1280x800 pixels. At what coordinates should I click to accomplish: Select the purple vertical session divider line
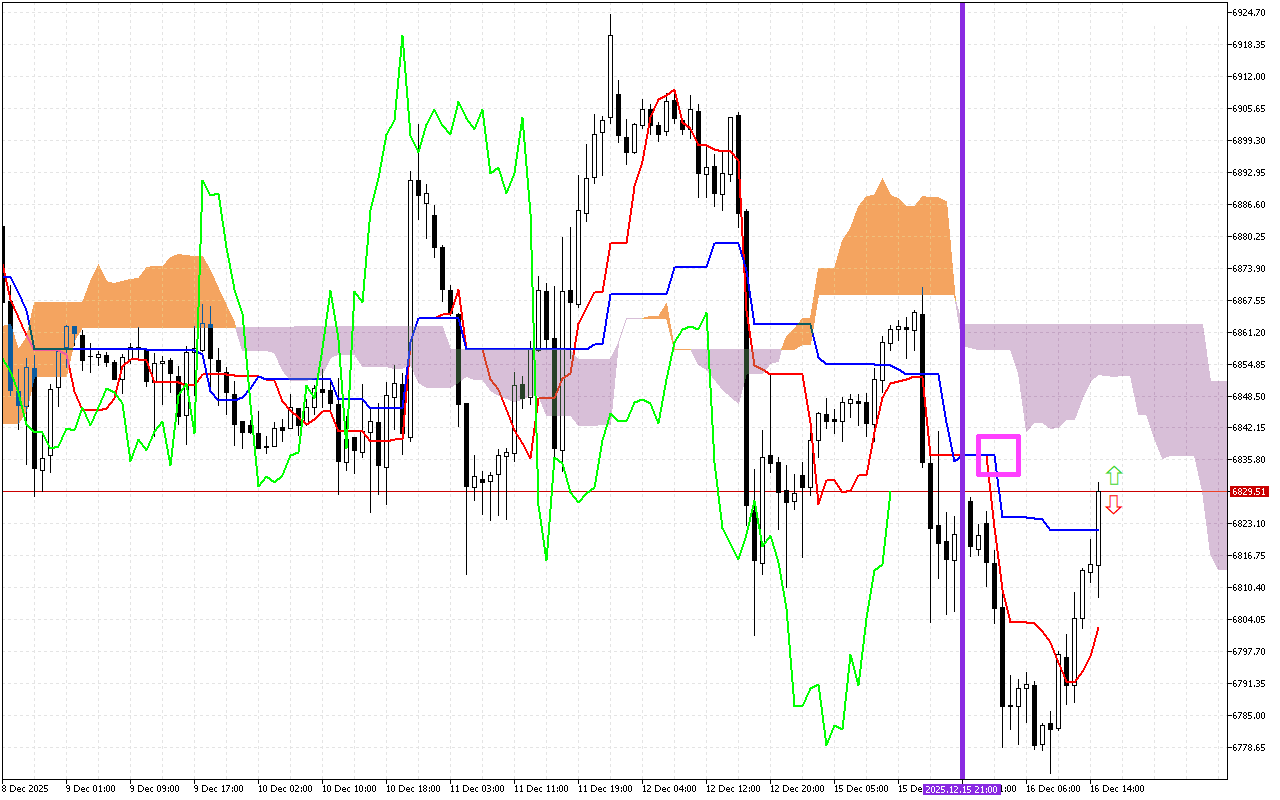[x=961, y=300]
